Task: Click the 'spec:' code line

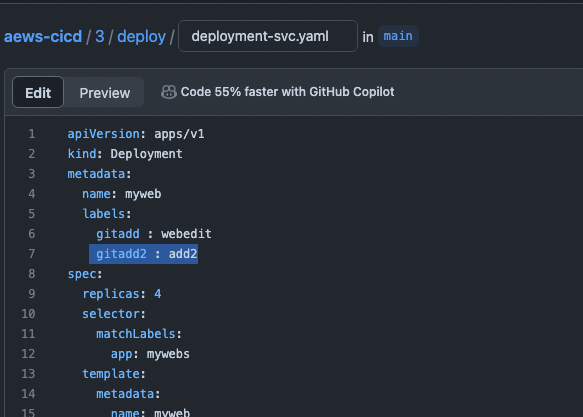Action: click(x=85, y=274)
